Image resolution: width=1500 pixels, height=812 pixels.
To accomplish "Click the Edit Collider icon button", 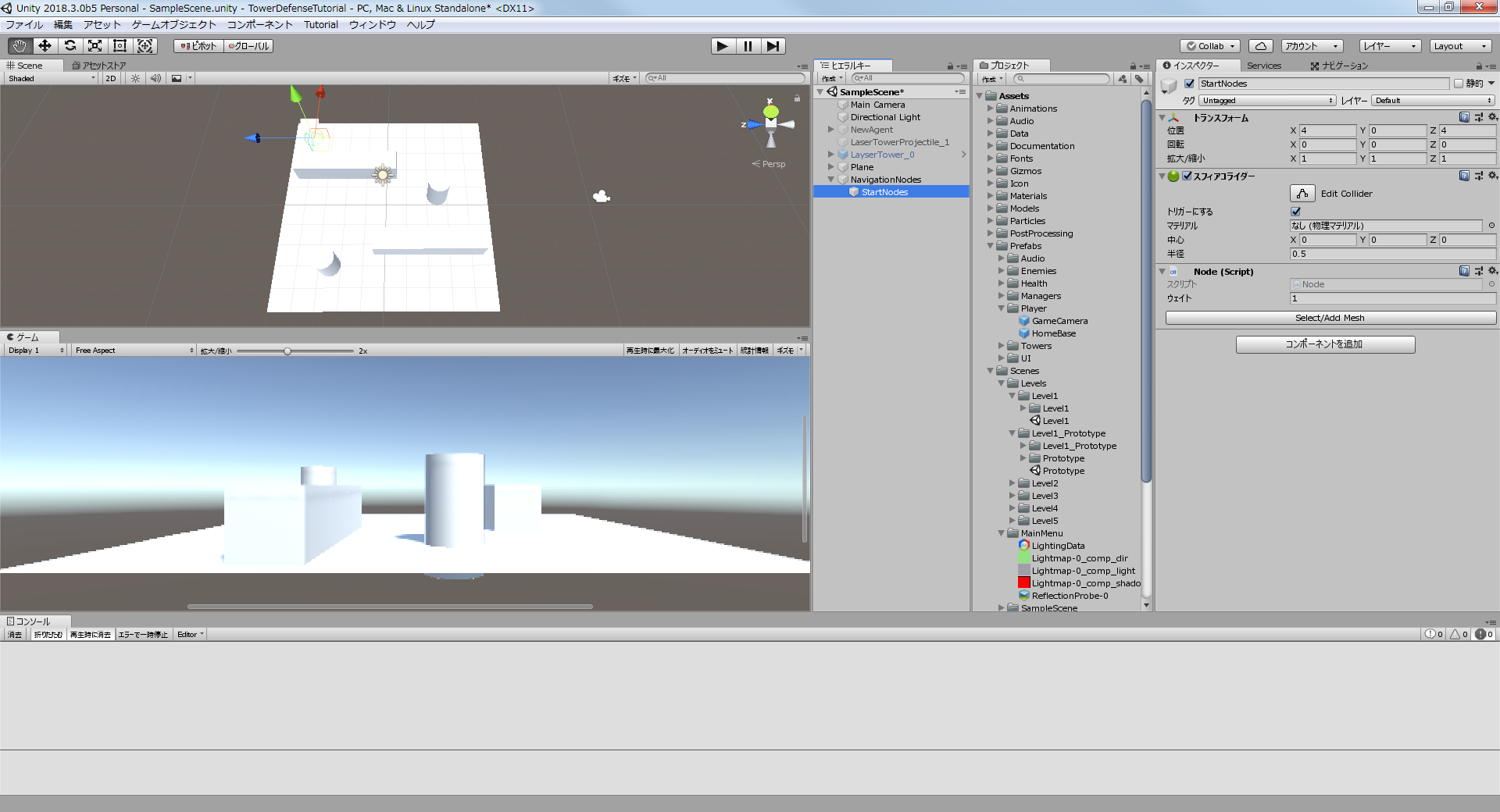I will 1302,193.
